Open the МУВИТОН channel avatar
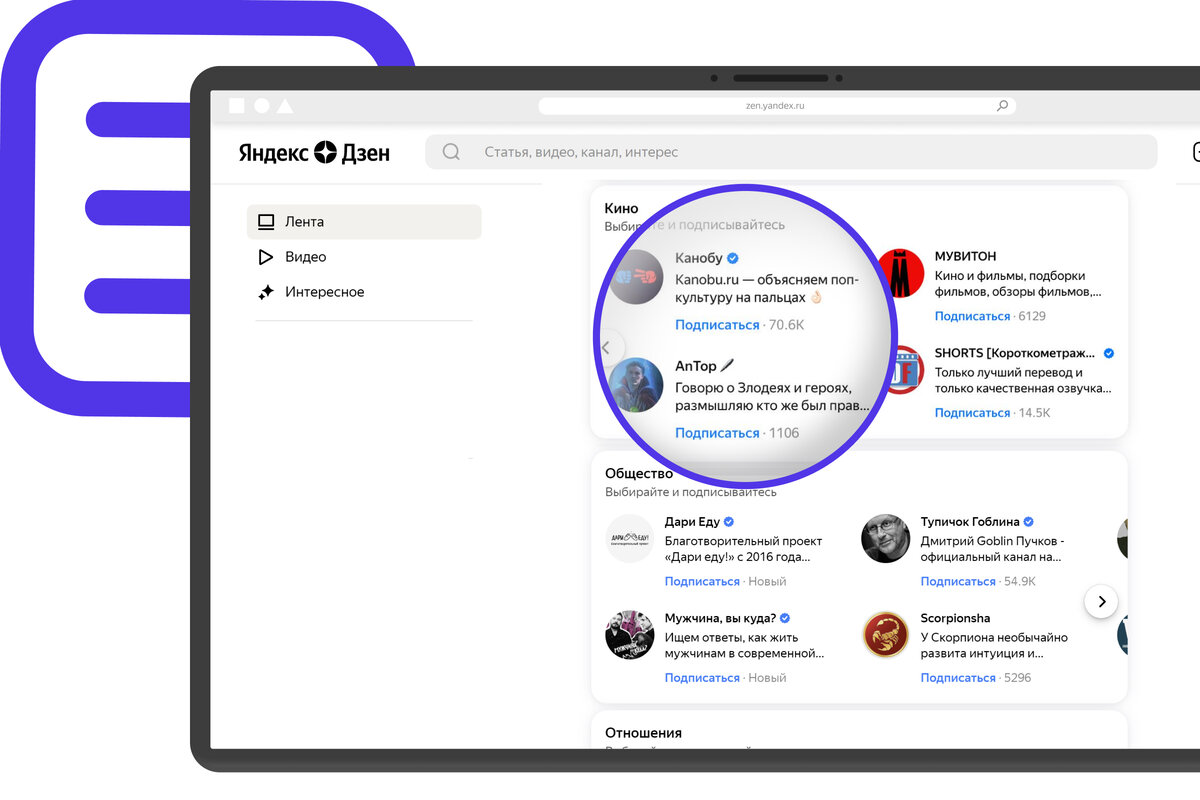 pos(901,273)
